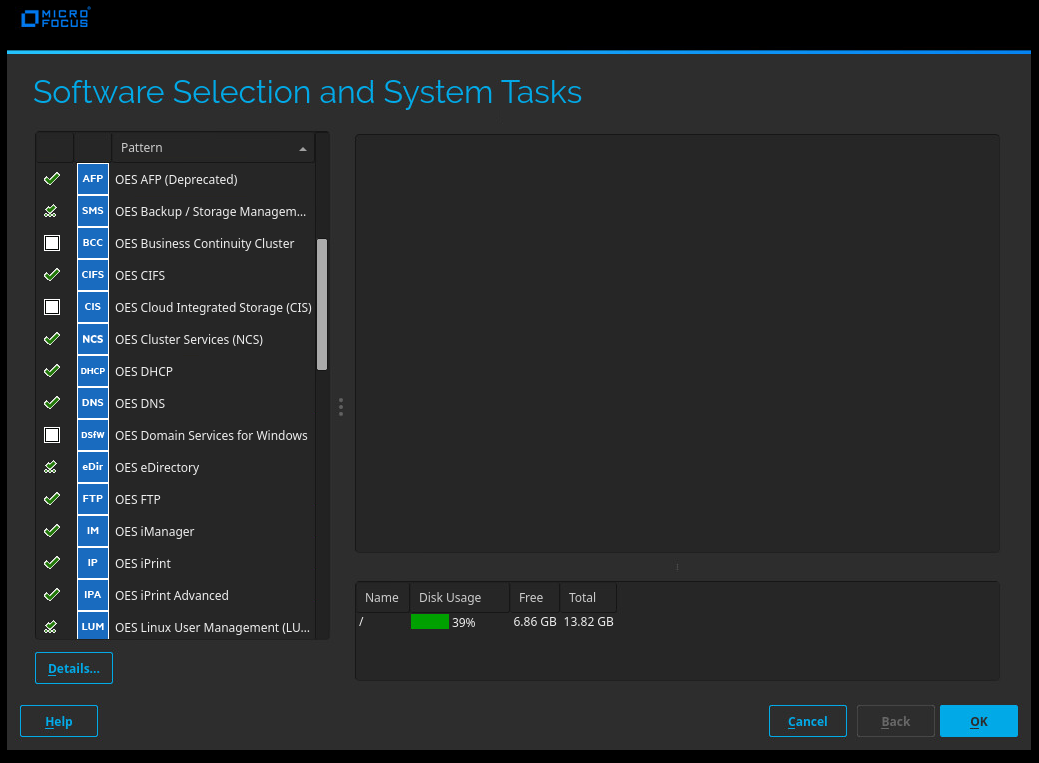Click the DHCP pattern icon
This screenshot has height=763, width=1039.
point(93,372)
